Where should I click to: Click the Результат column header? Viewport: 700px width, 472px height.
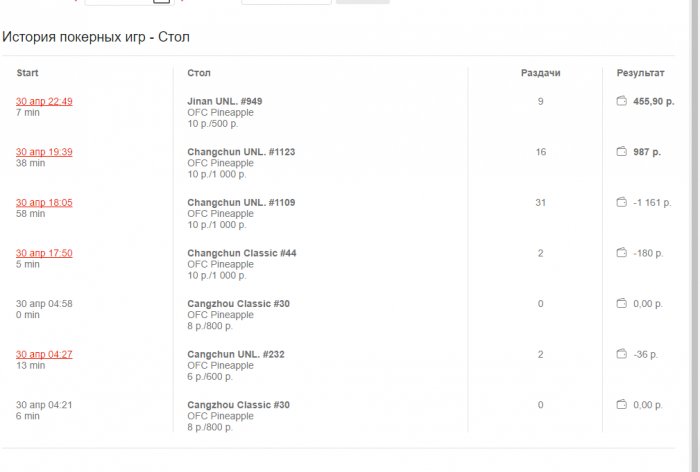point(640,73)
